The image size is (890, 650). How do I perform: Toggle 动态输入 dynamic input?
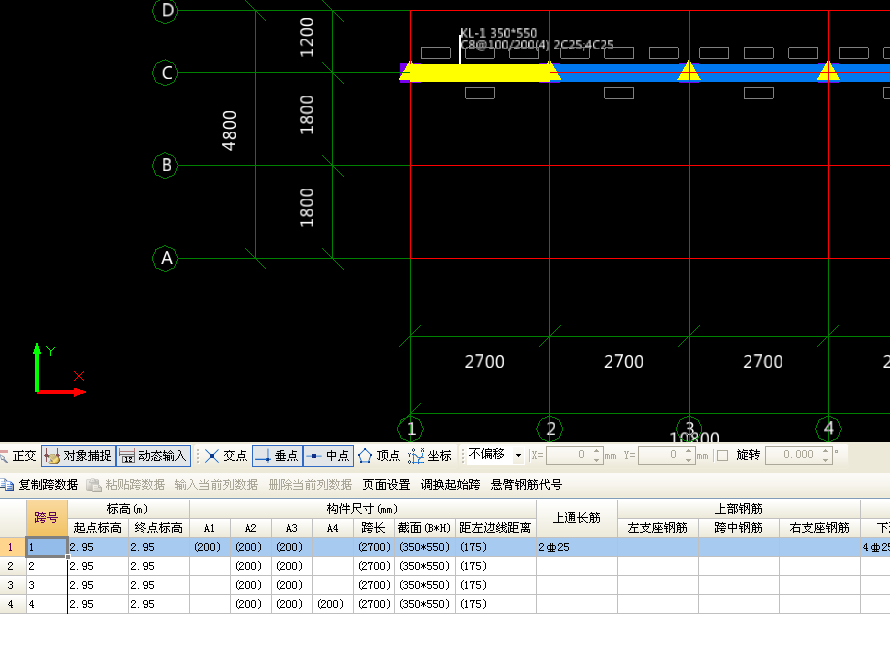pyautogui.click(x=153, y=456)
